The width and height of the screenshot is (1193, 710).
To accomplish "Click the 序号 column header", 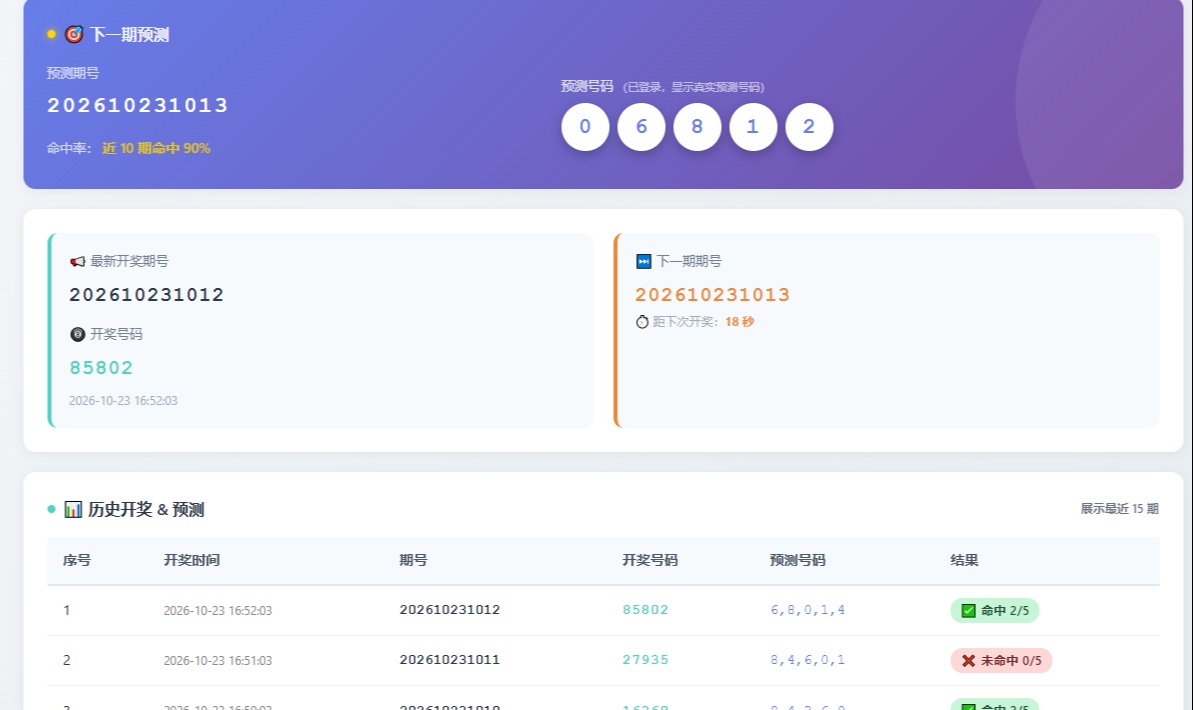I will point(77,560).
